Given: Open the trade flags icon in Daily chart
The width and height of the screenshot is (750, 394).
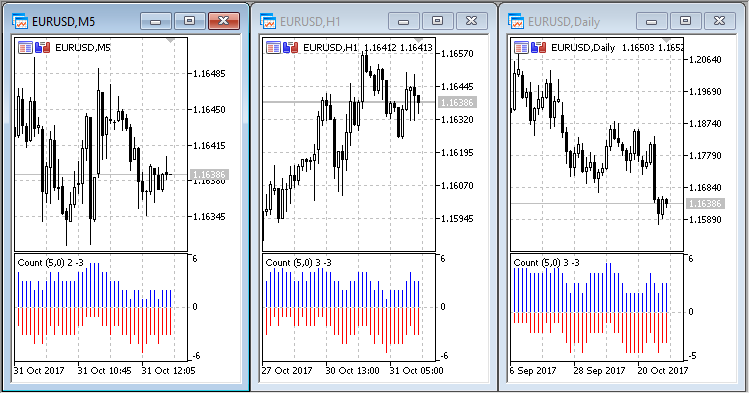Looking at the screenshot, I should (x=538, y=47).
